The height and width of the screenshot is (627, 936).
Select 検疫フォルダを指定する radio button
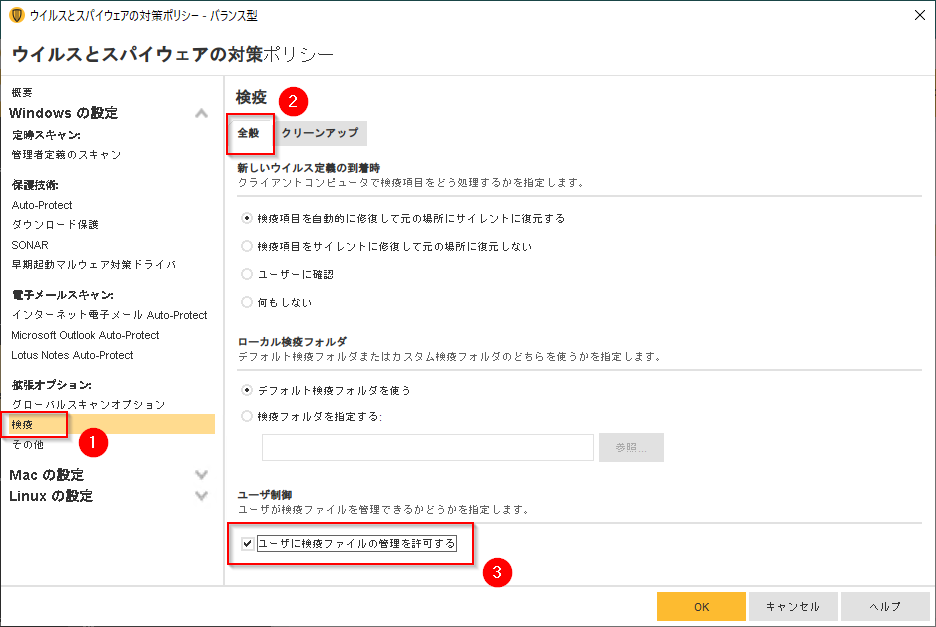coord(247,416)
